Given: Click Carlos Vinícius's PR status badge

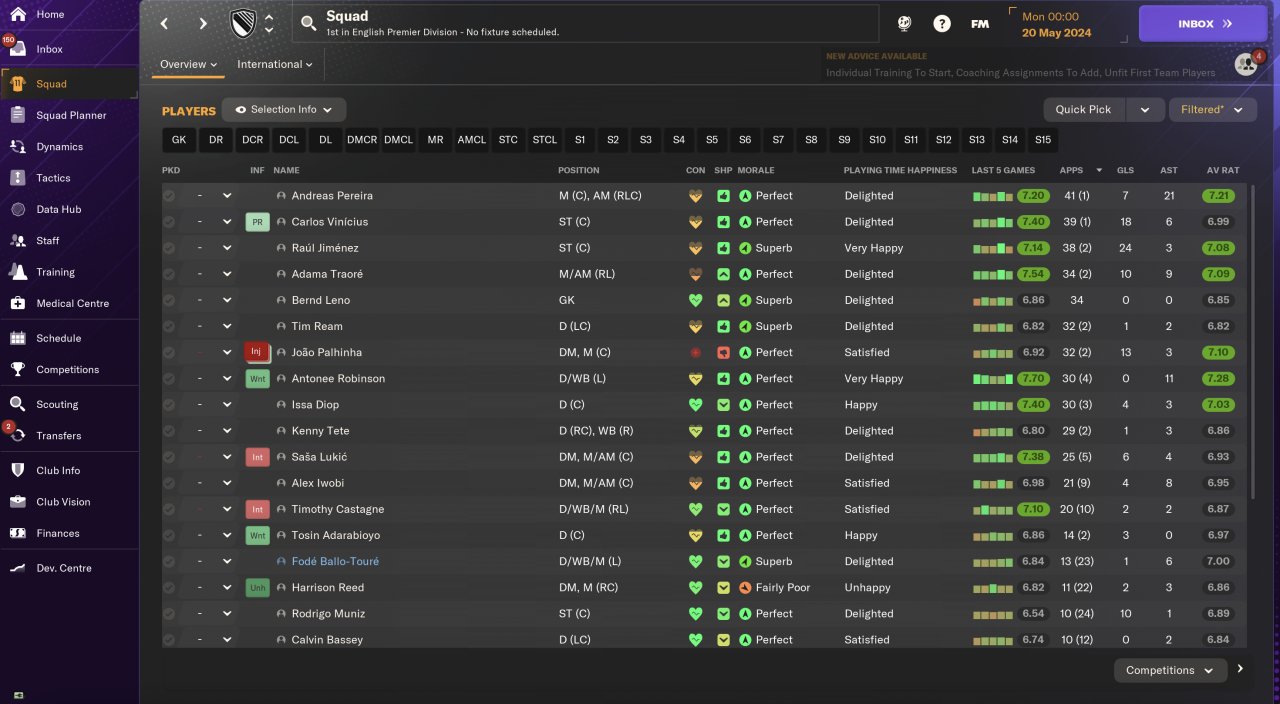Looking at the screenshot, I should (x=258, y=222).
